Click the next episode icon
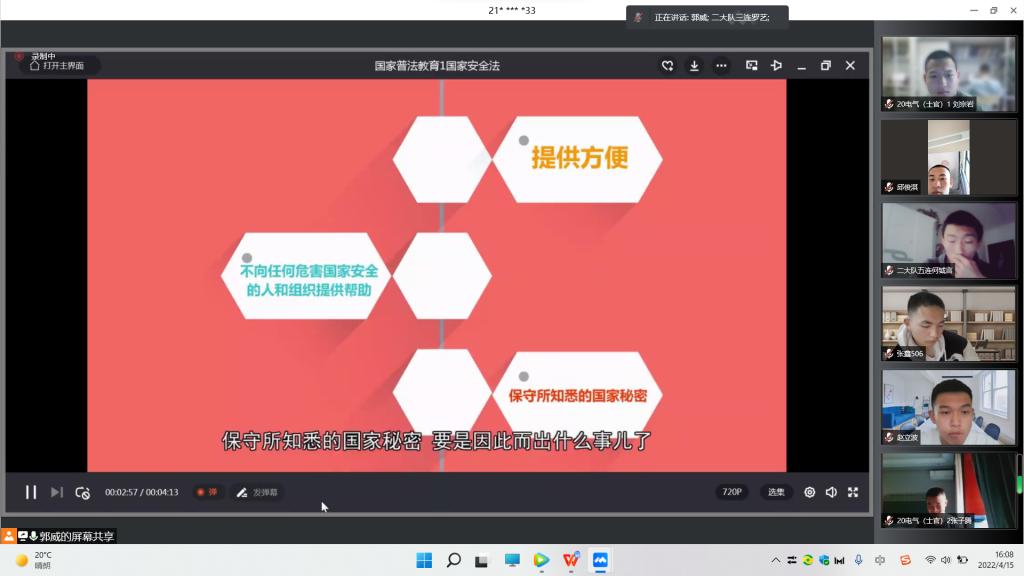This screenshot has height=576, width=1024. point(57,492)
